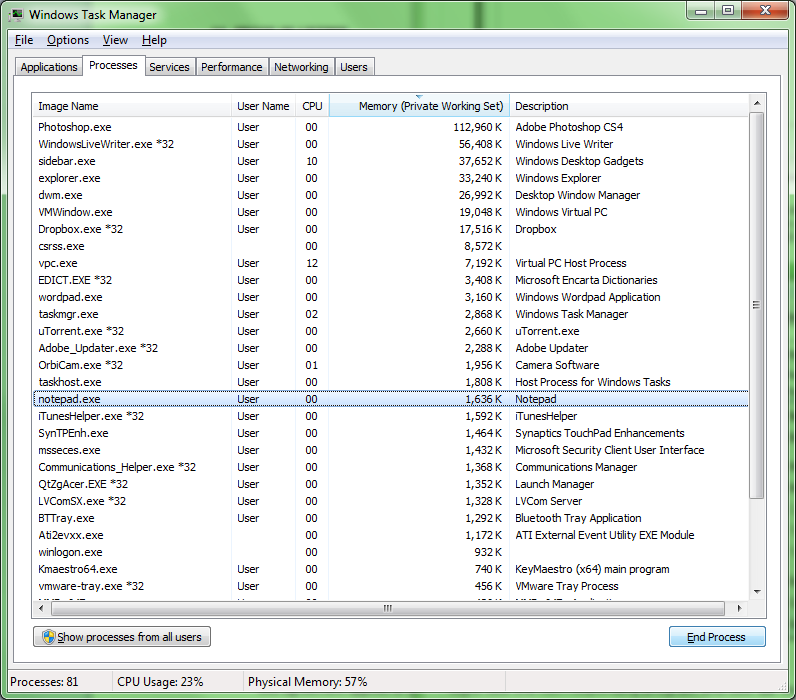Image resolution: width=796 pixels, height=700 pixels.
Task: Click the 112,960 K memory value
Action: (x=478, y=127)
